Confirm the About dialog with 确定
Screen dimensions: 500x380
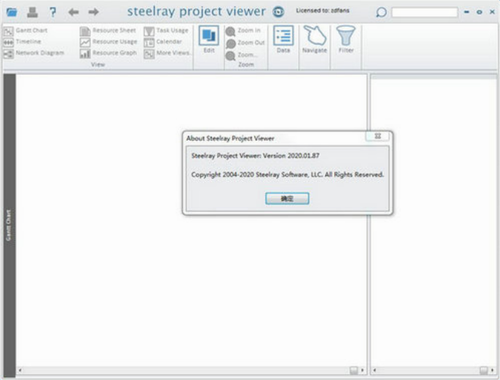pyautogui.click(x=287, y=199)
